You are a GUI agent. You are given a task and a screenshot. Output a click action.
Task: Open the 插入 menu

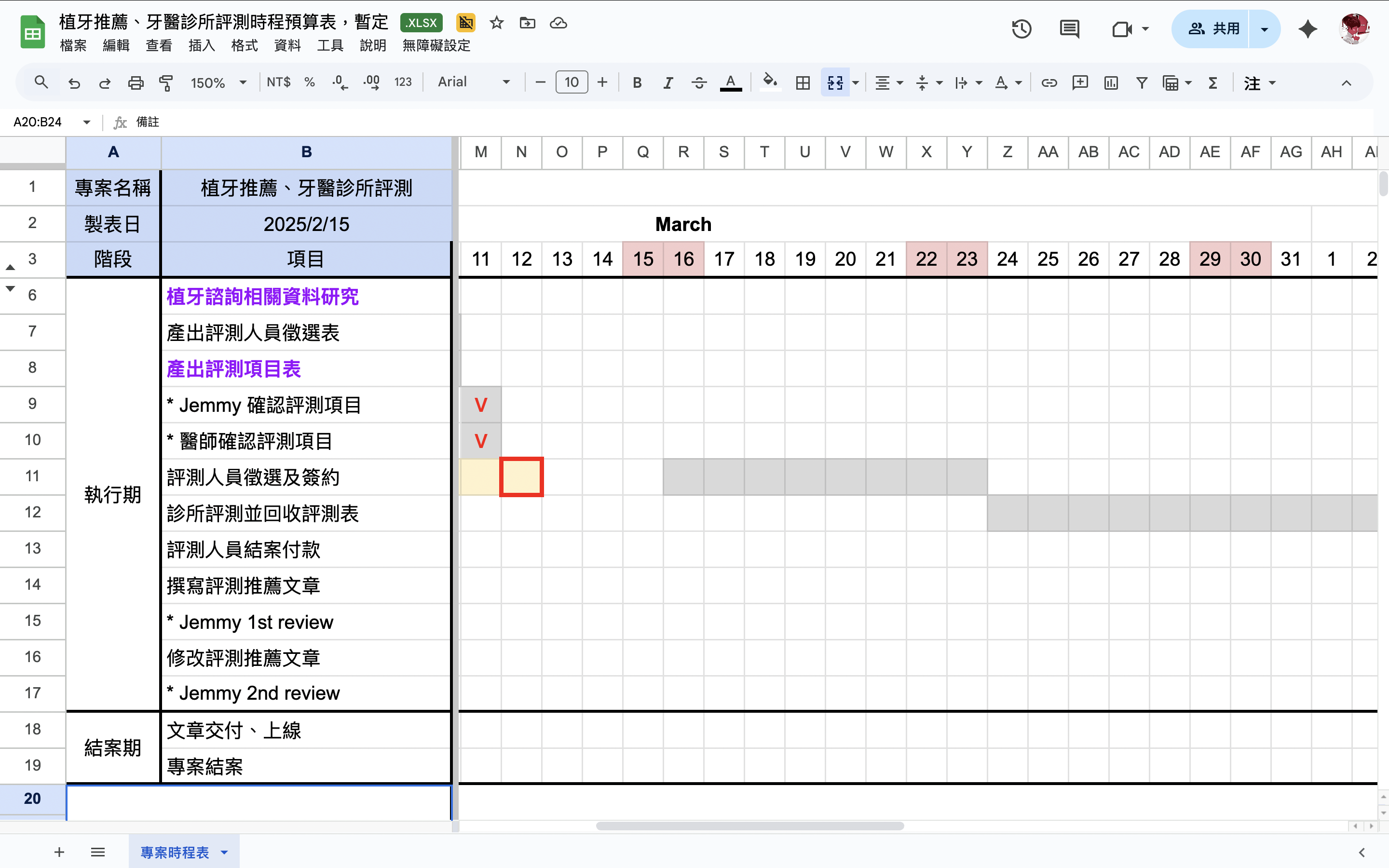pos(202,45)
